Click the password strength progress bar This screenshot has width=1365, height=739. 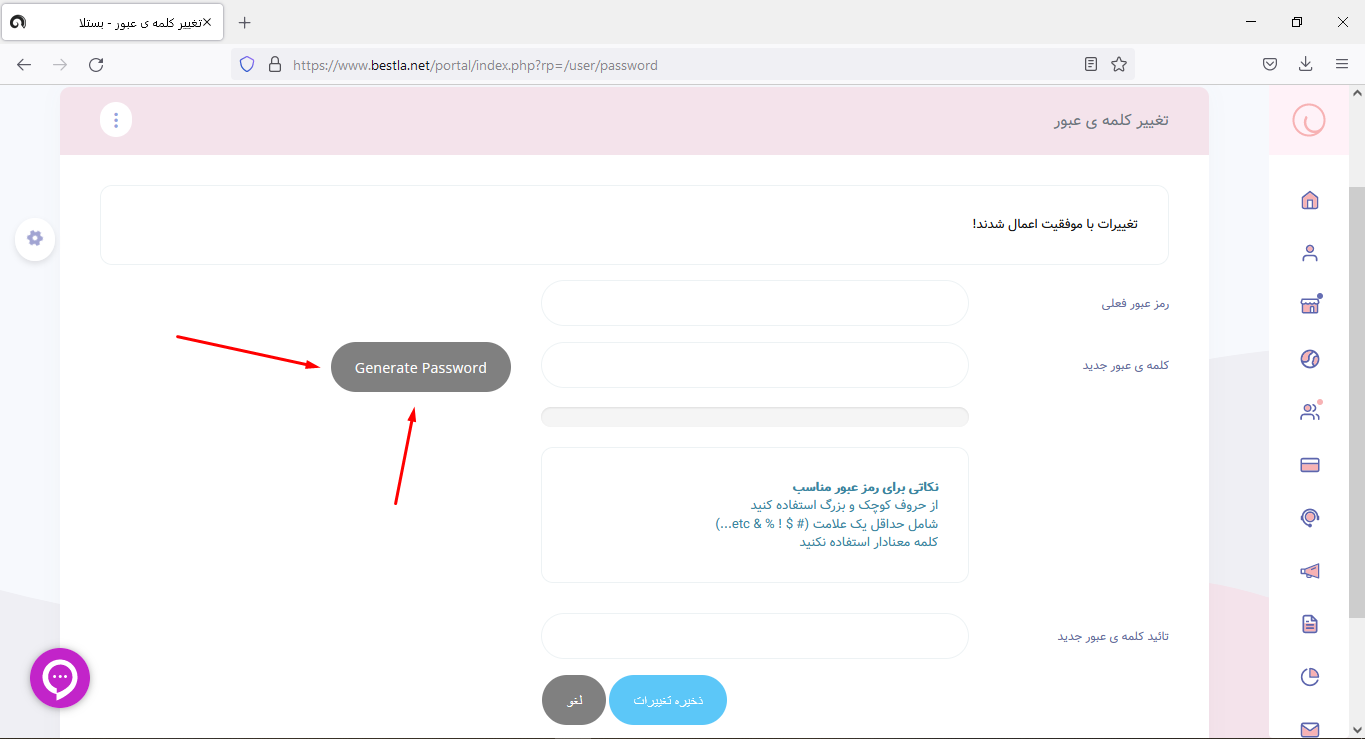coord(755,417)
